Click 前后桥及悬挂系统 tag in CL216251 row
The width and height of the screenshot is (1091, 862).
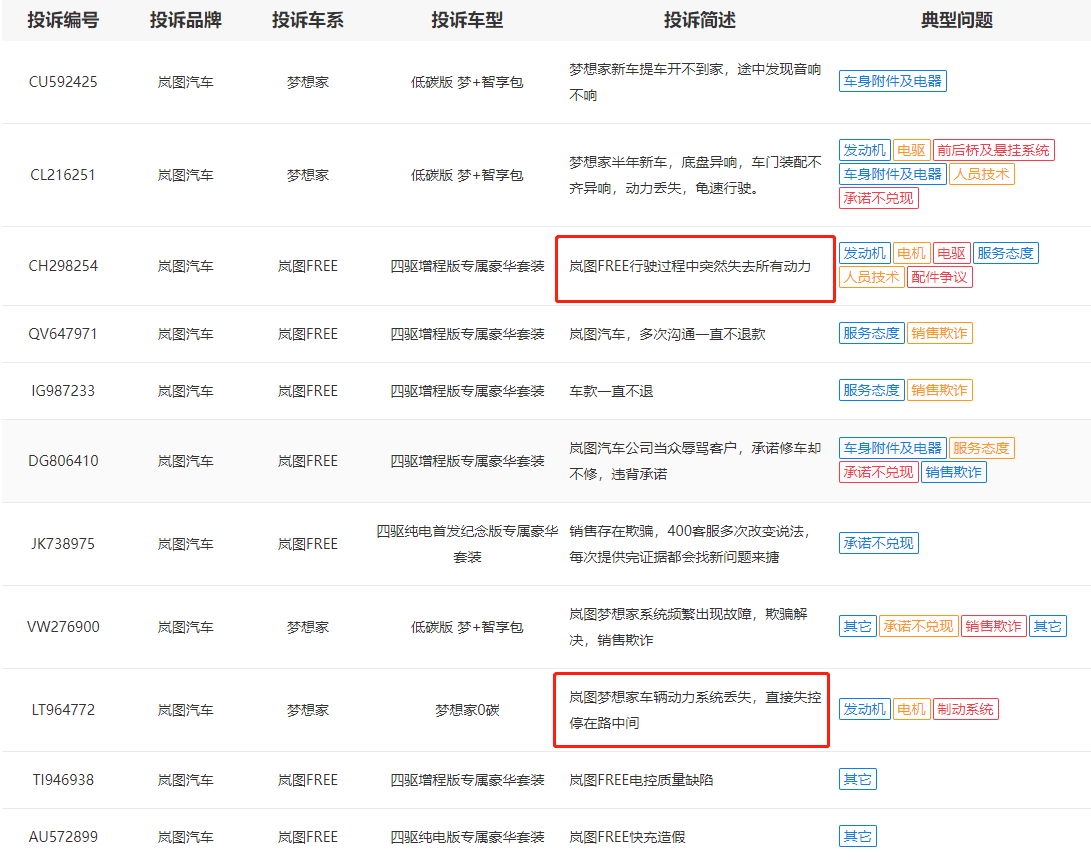[x=994, y=150]
